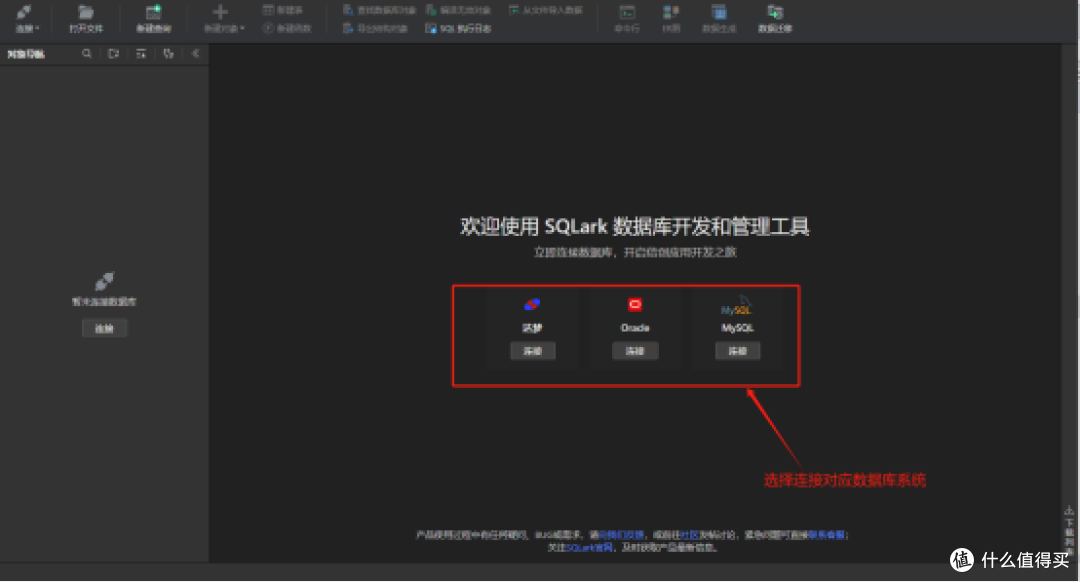Screen dimensions: 1080x583
Task: Click the welcome heading 欢迎使用 SQLark
Action: click(635, 226)
